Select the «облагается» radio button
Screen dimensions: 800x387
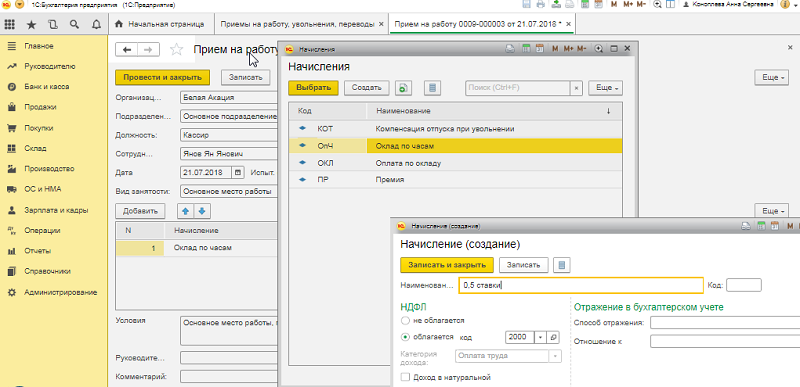point(406,337)
